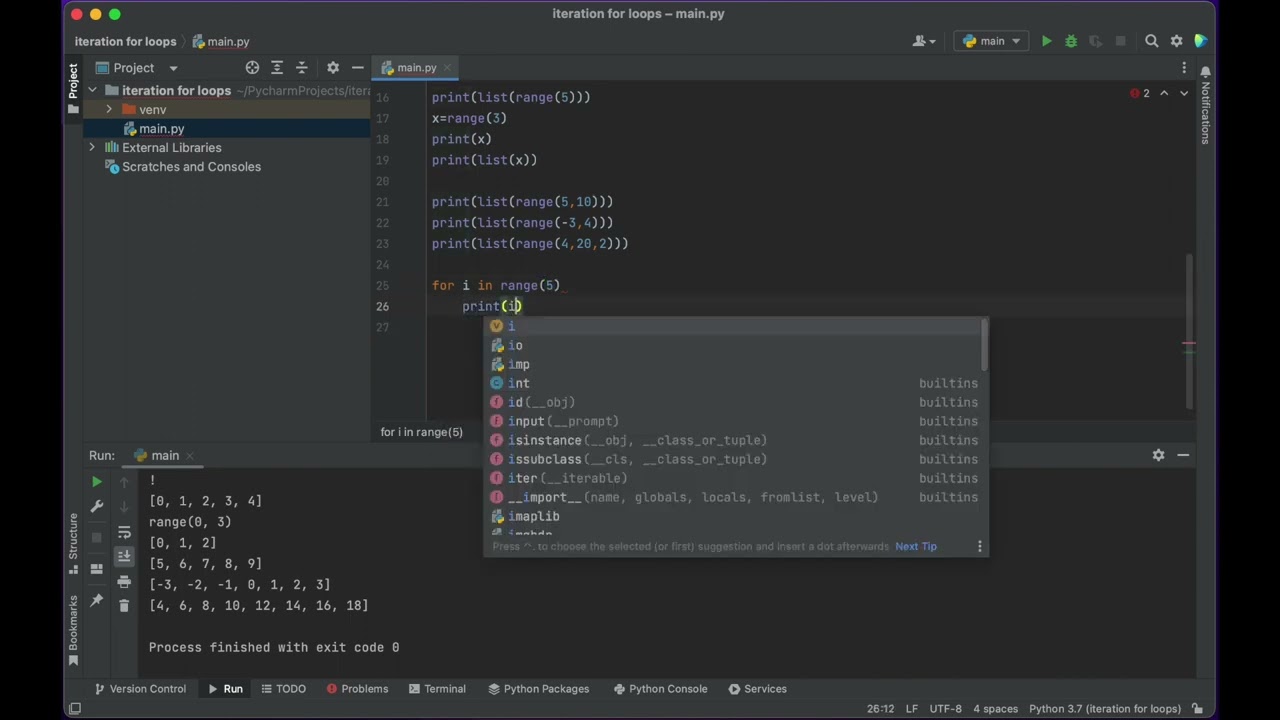The width and height of the screenshot is (1280, 720).
Task: Select opened file target icon in Project panel
Action: pos(252,68)
